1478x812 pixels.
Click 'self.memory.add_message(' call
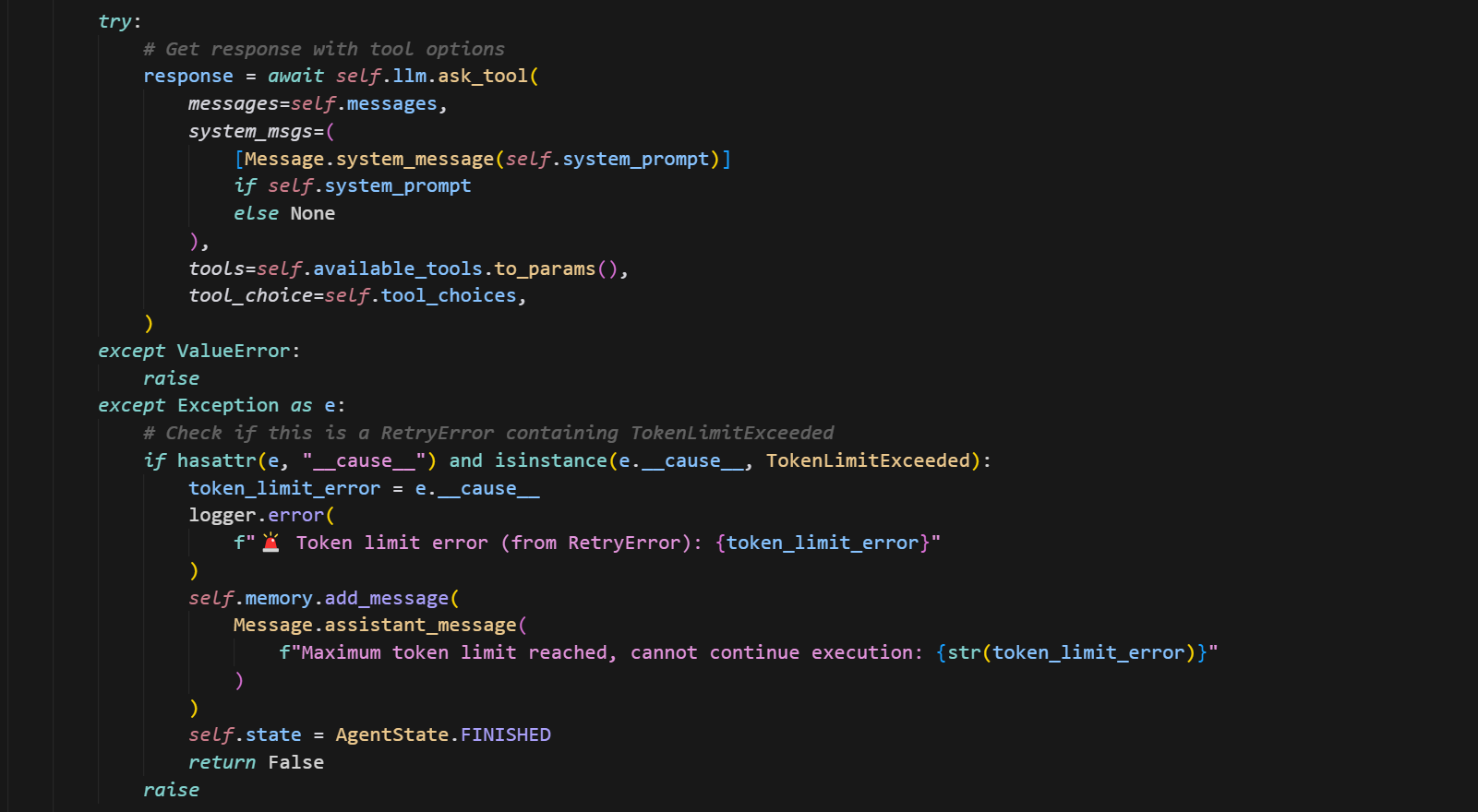[x=324, y=598]
